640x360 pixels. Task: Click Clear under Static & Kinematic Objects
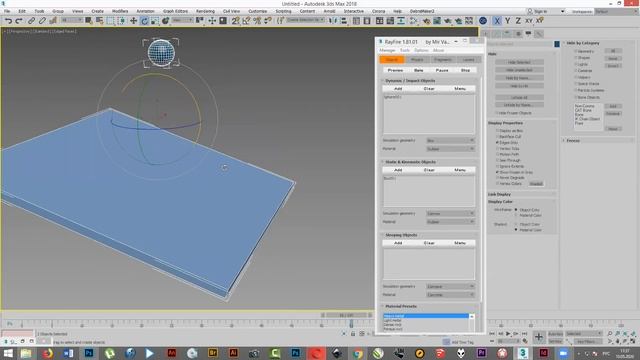click(x=429, y=170)
